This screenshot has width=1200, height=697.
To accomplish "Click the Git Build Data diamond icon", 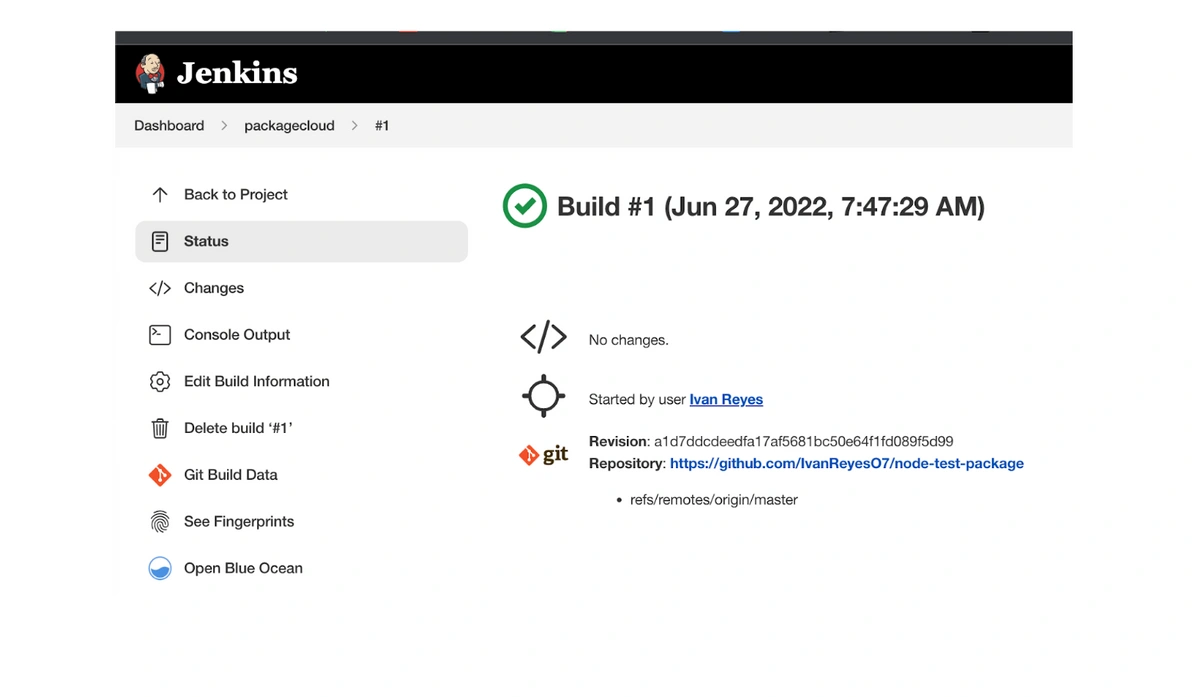I will click(160, 475).
